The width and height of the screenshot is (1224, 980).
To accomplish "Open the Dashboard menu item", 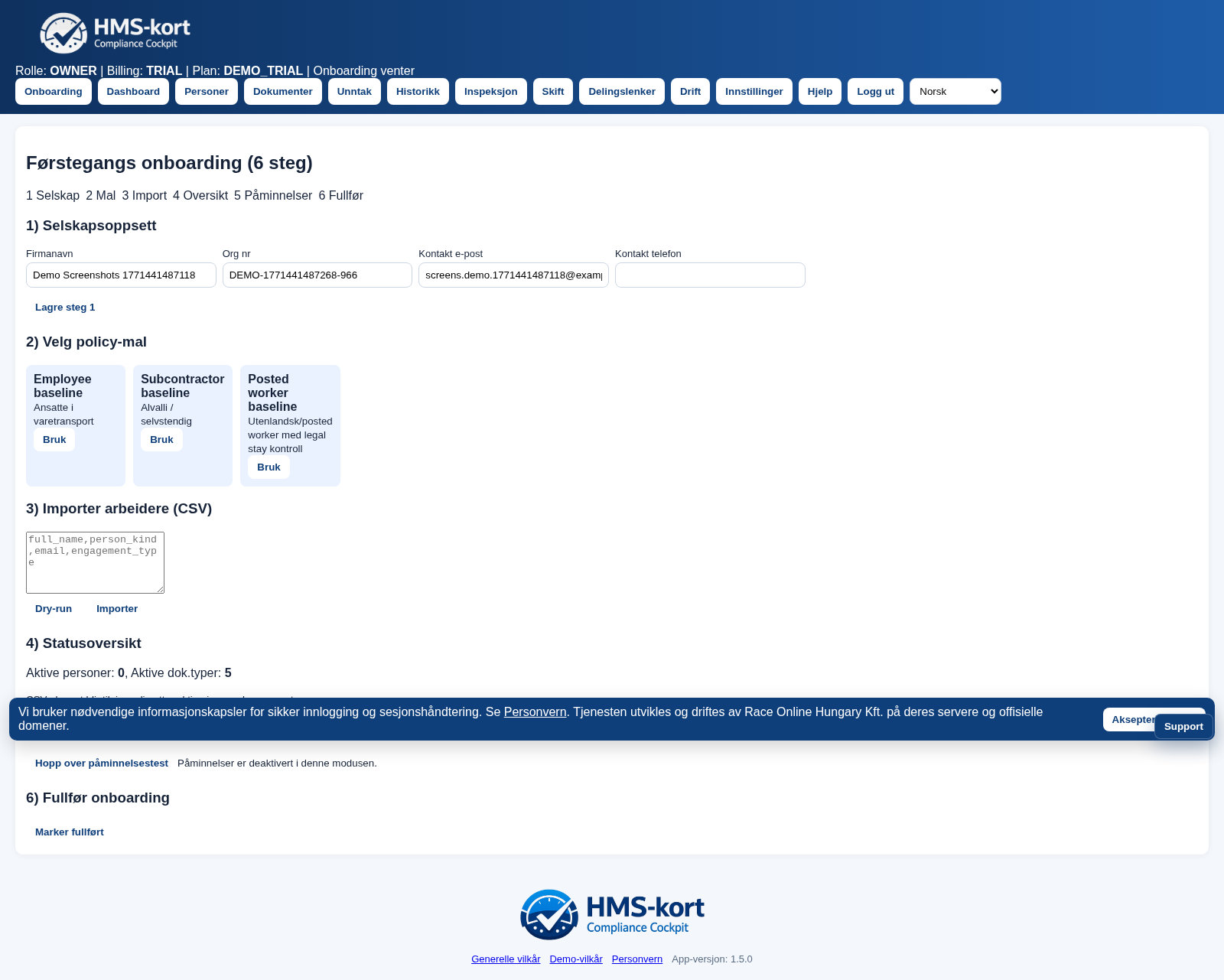I will coord(133,91).
